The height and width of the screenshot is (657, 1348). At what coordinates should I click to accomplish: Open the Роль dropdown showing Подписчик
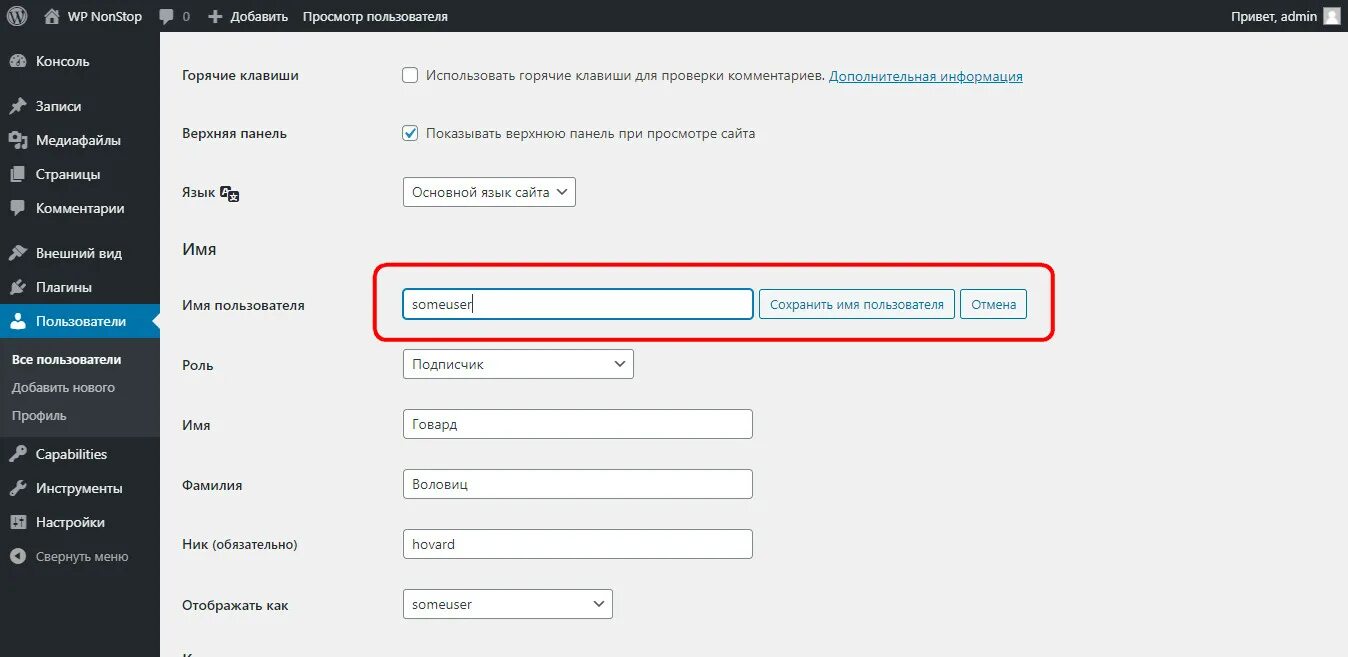click(518, 364)
